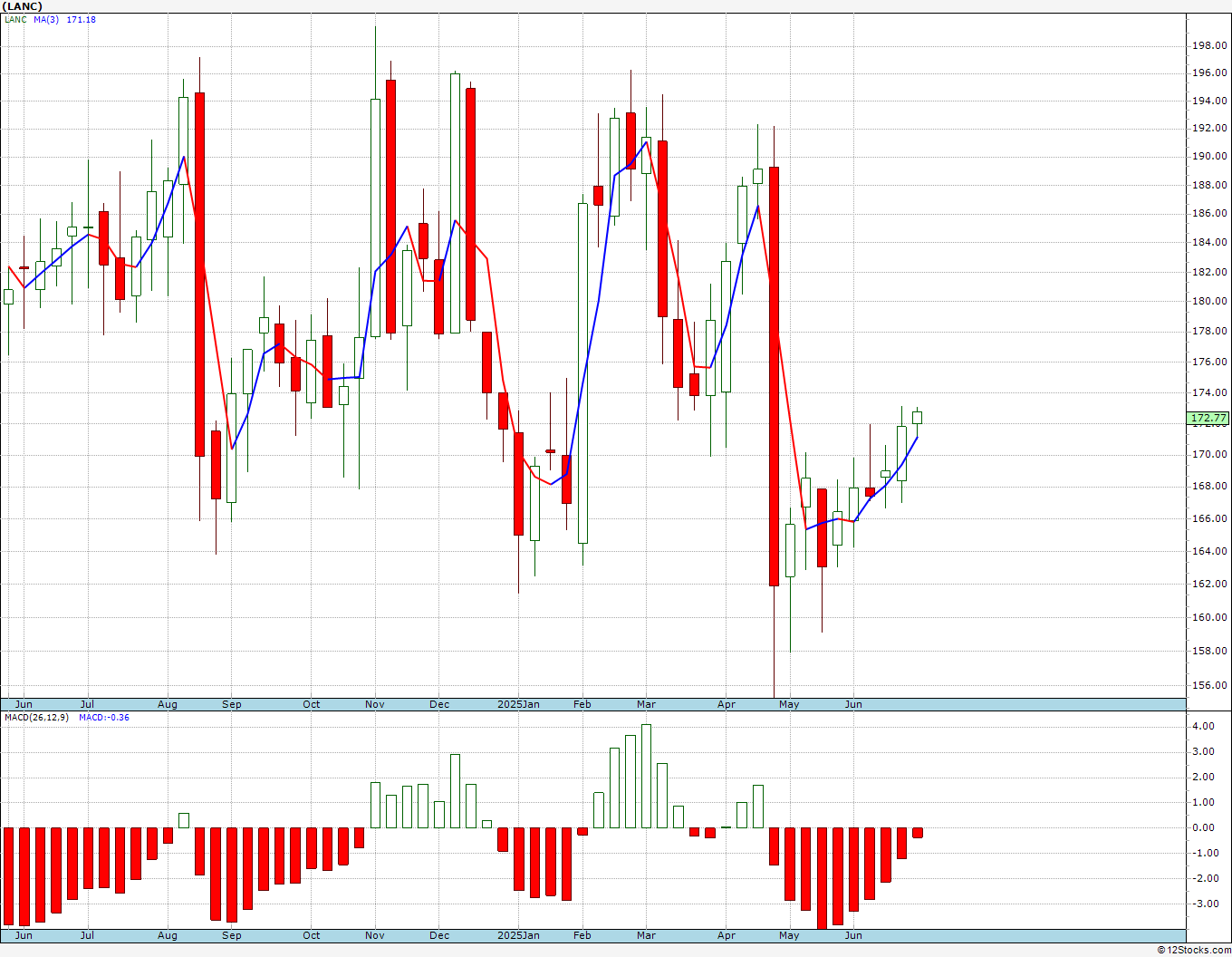Select the 168.00 price axis label
1232x957 pixels.
1210,486
